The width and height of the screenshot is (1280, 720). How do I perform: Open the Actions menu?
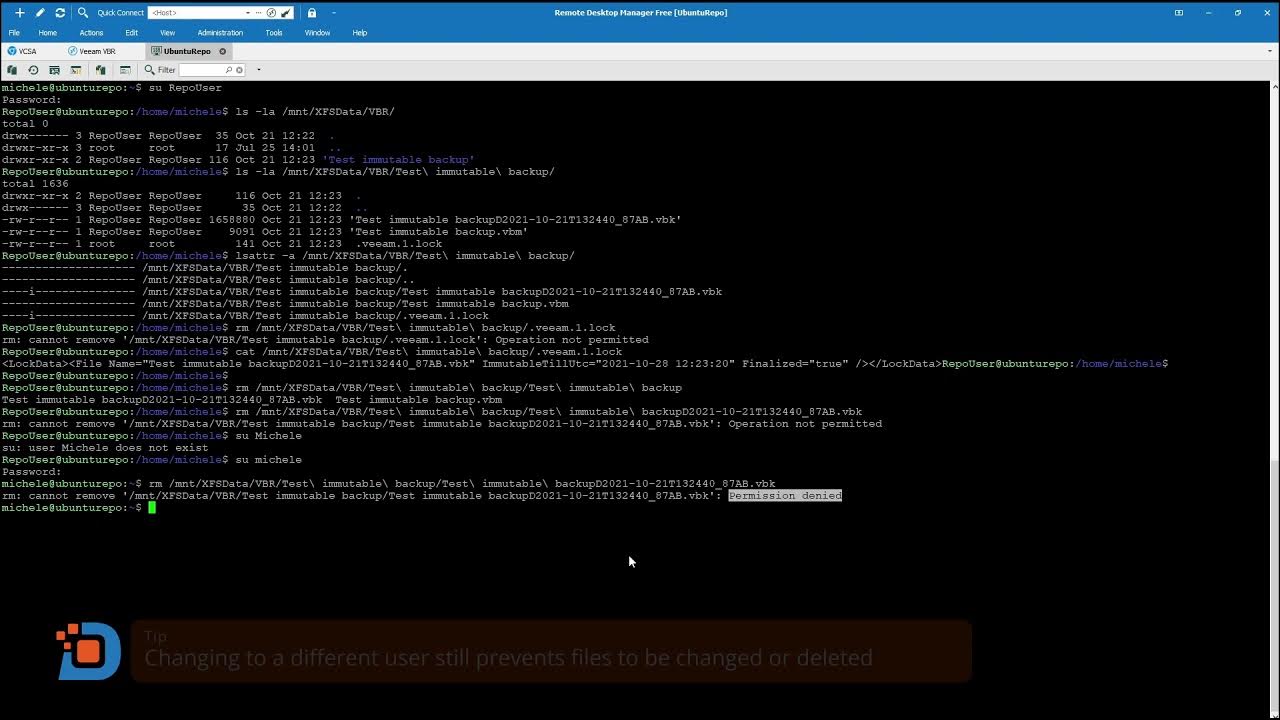coord(91,33)
